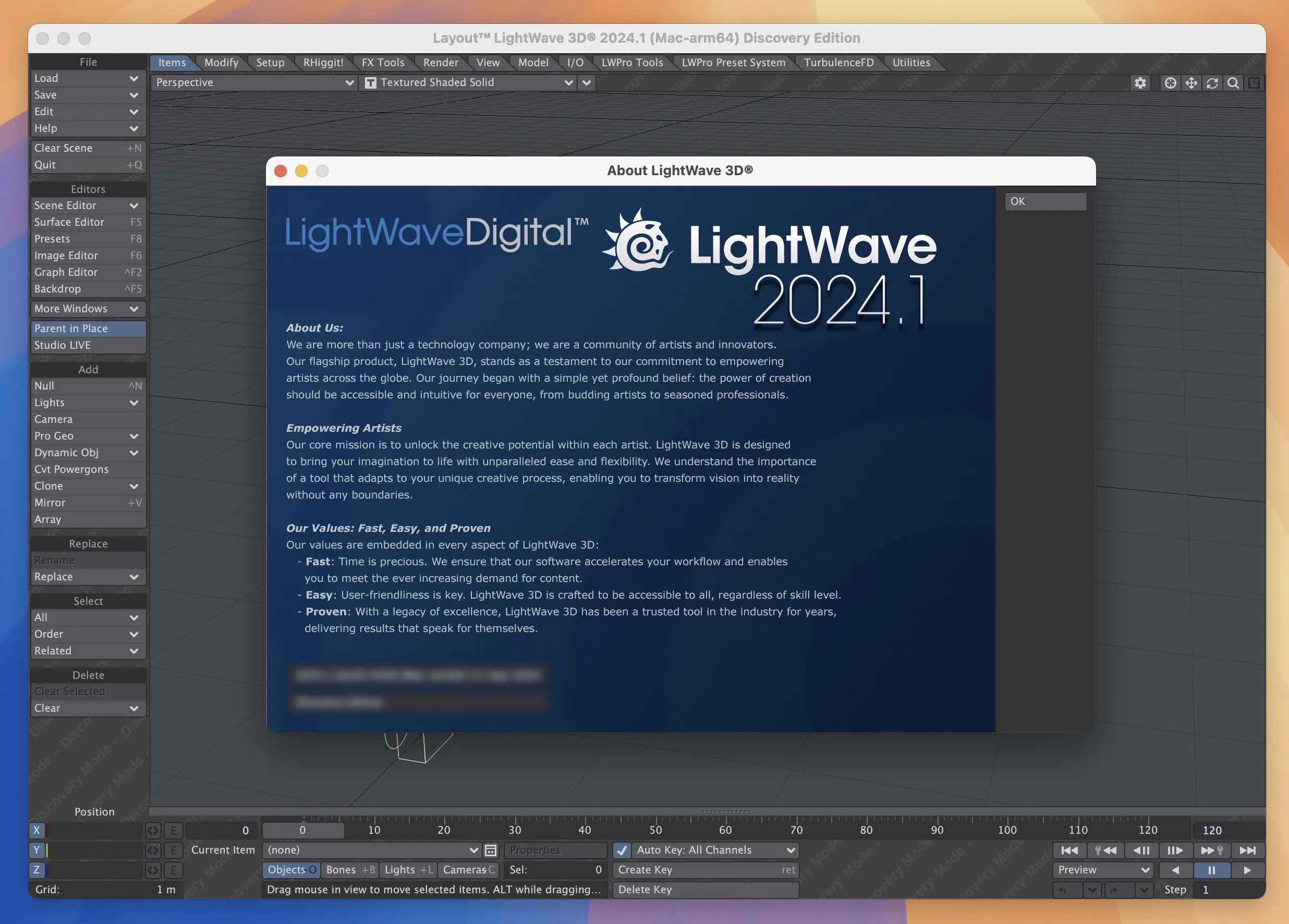Switch selection mode to Objects

pos(291,870)
